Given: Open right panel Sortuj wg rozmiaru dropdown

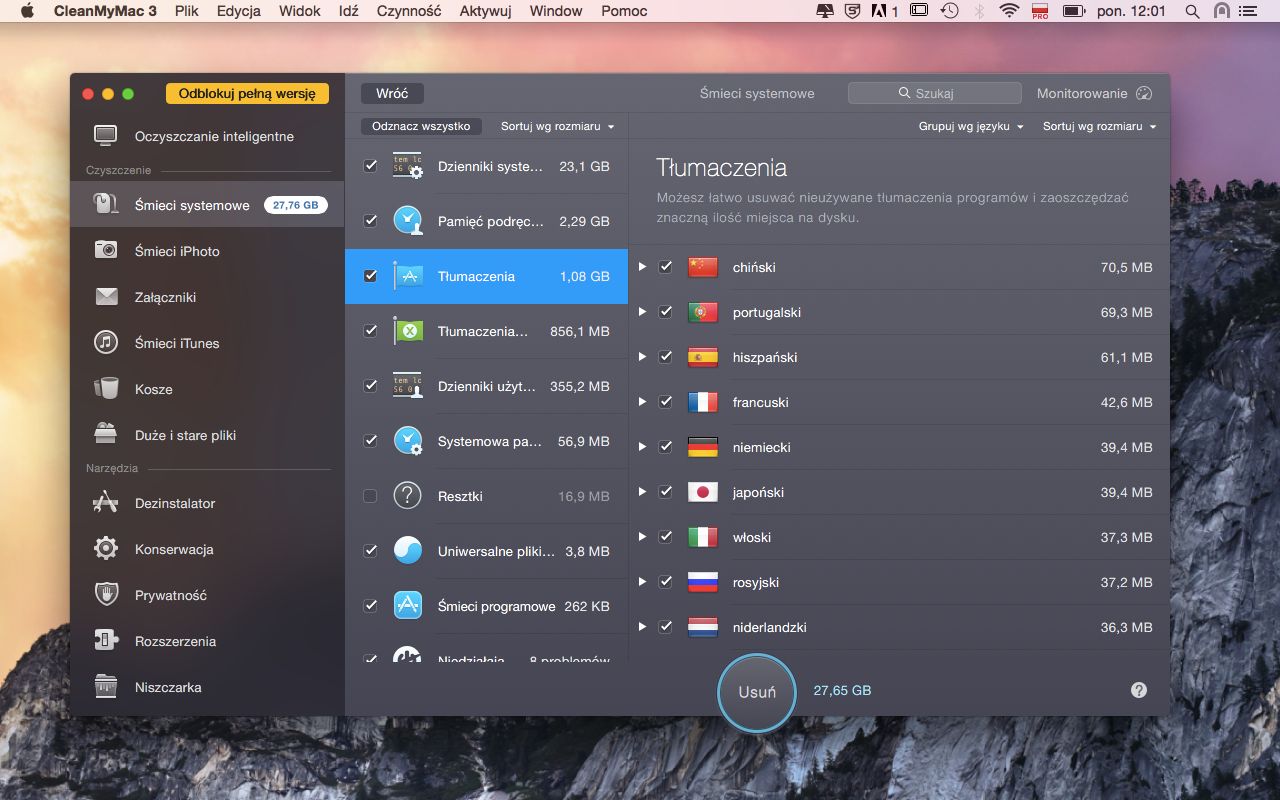Looking at the screenshot, I should [x=1099, y=126].
